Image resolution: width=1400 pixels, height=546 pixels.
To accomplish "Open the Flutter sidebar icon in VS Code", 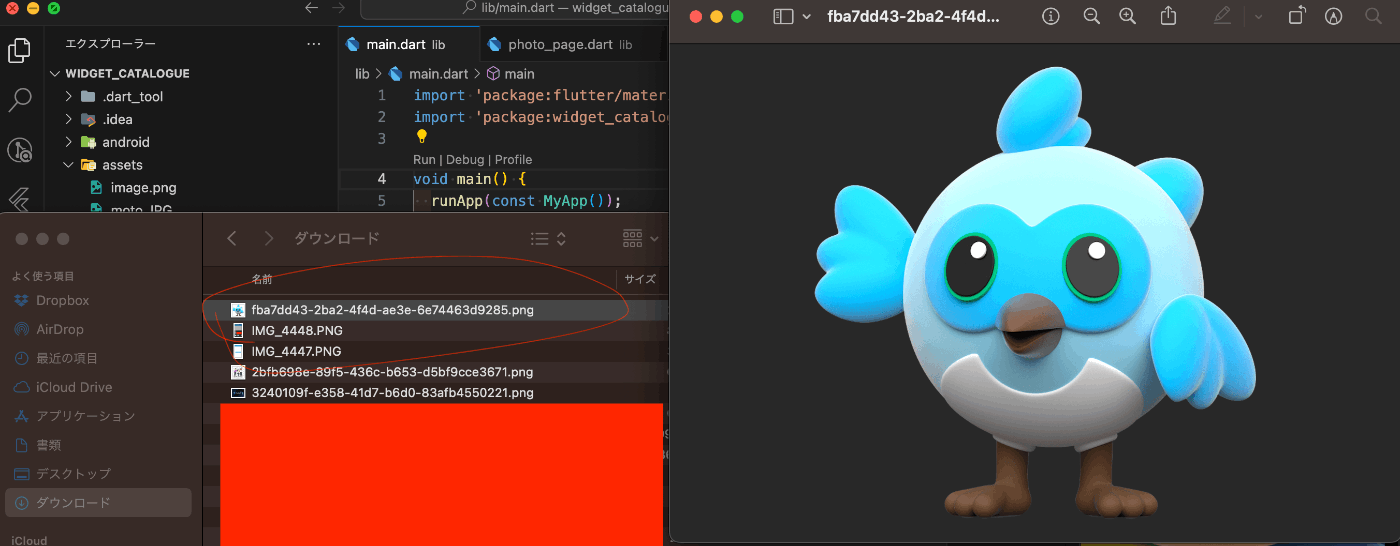I will (x=20, y=198).
